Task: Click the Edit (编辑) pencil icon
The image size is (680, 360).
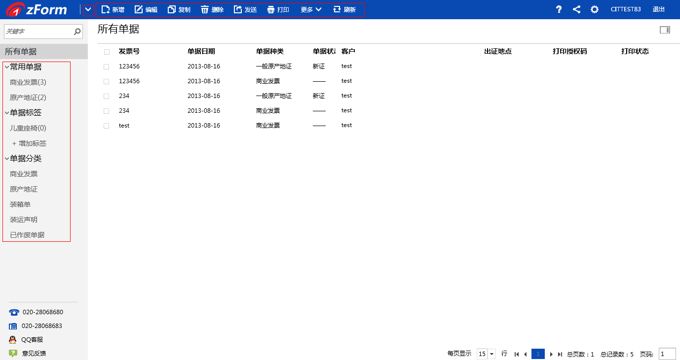Action: [x=138, y=9]
